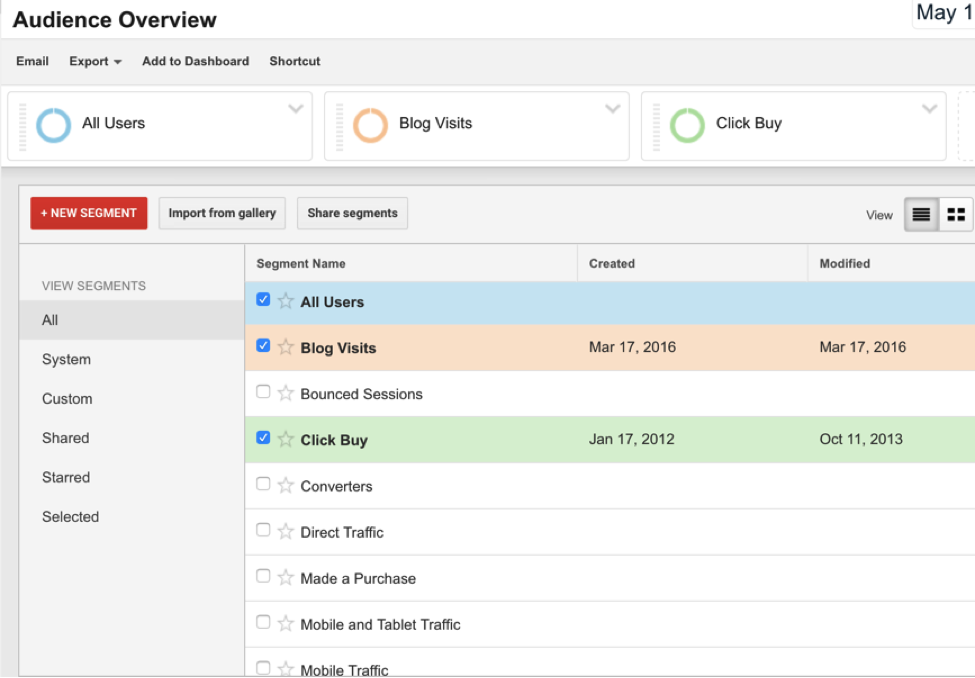Click Import from gallery button

222,213
